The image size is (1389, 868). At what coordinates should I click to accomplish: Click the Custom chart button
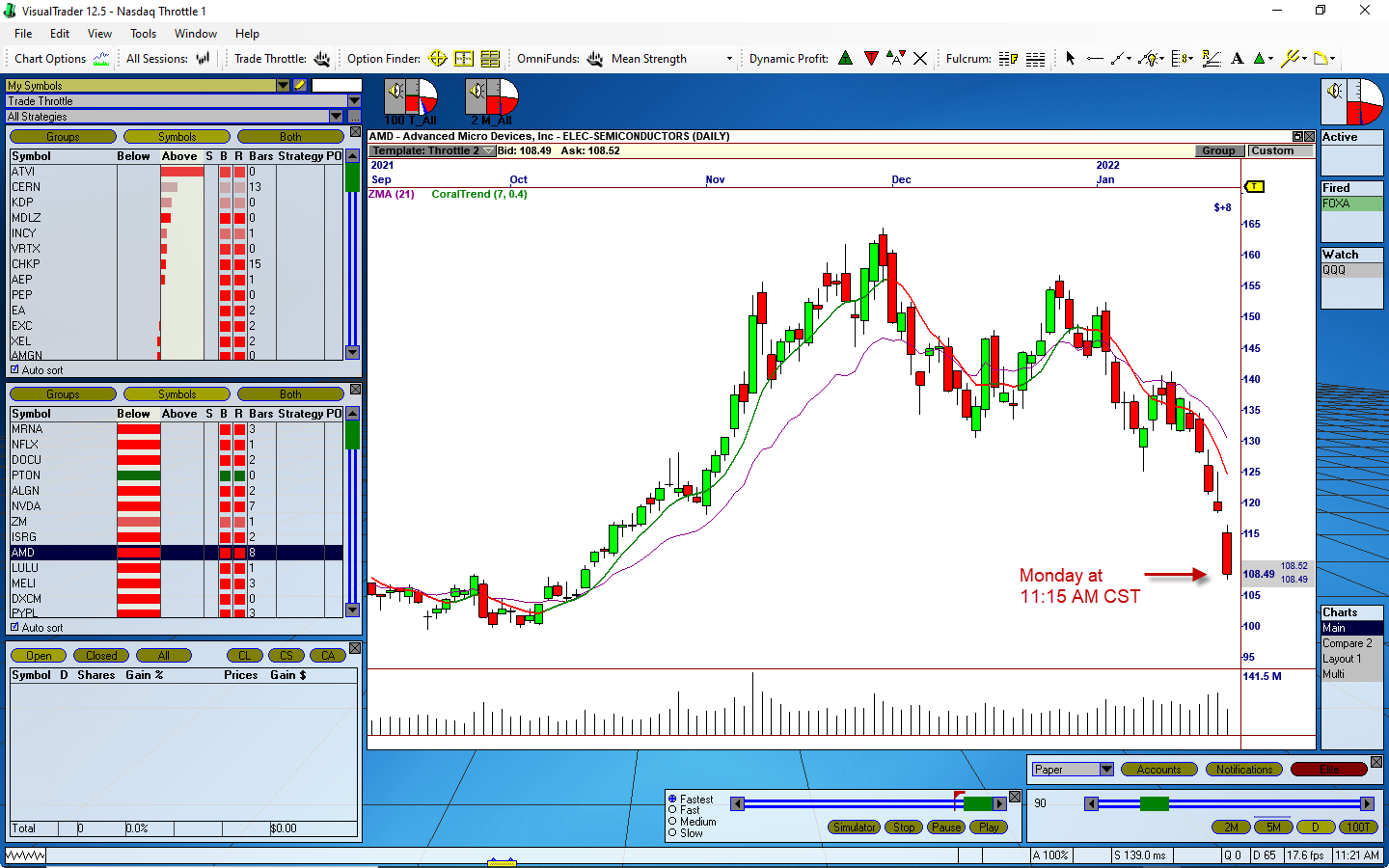click(1280, 150)
